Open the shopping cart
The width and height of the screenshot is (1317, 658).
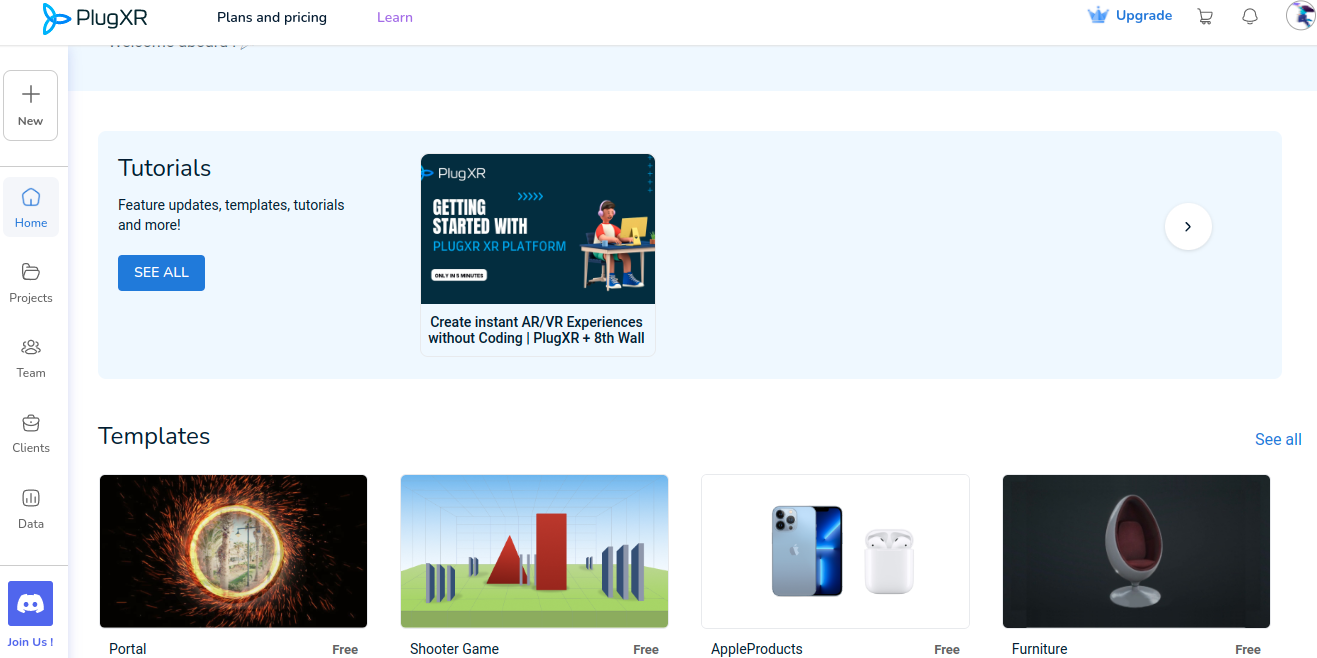point(1205,16)
